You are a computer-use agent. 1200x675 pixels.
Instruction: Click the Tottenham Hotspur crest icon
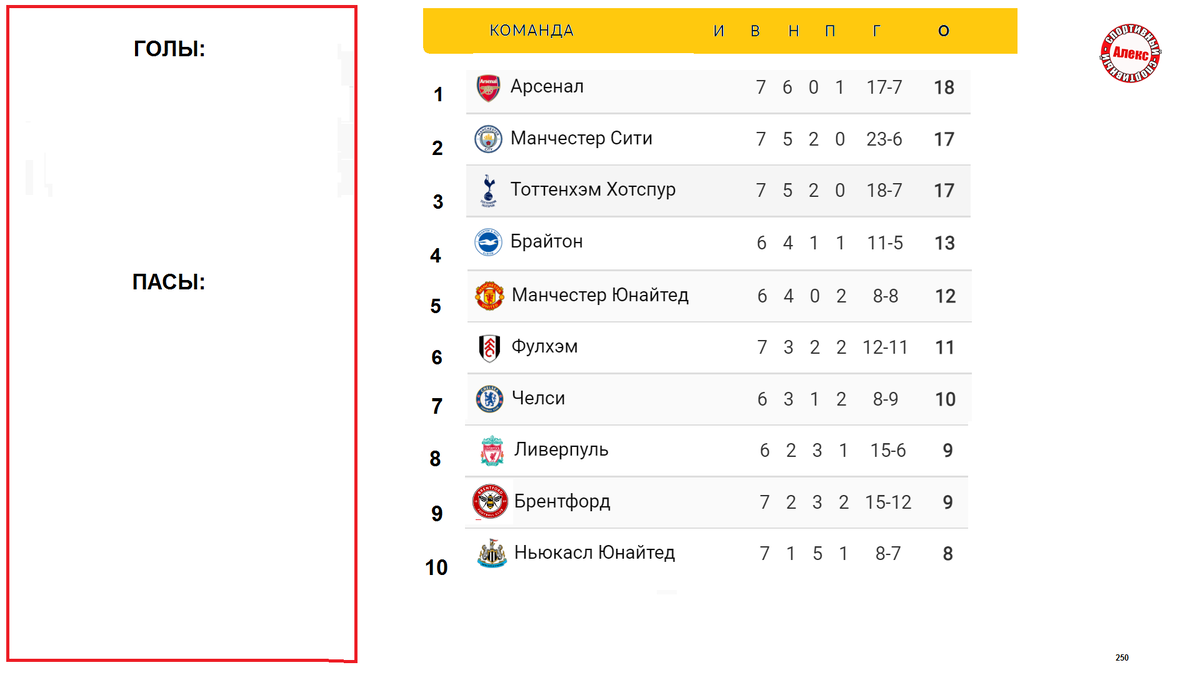coord(488,191)
